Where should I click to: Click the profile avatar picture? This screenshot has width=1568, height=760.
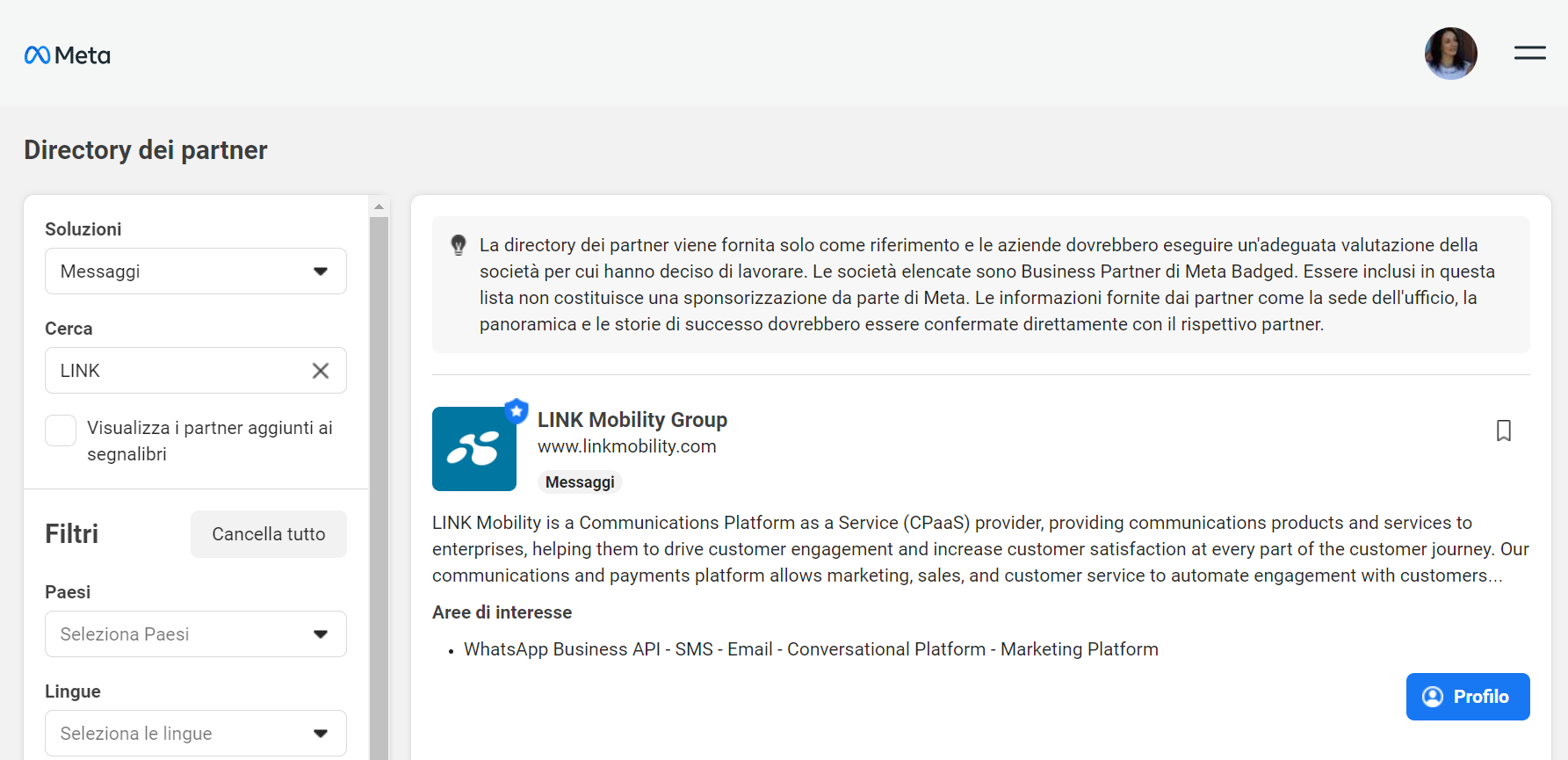pyautogui.click(x=1450, y=54)
